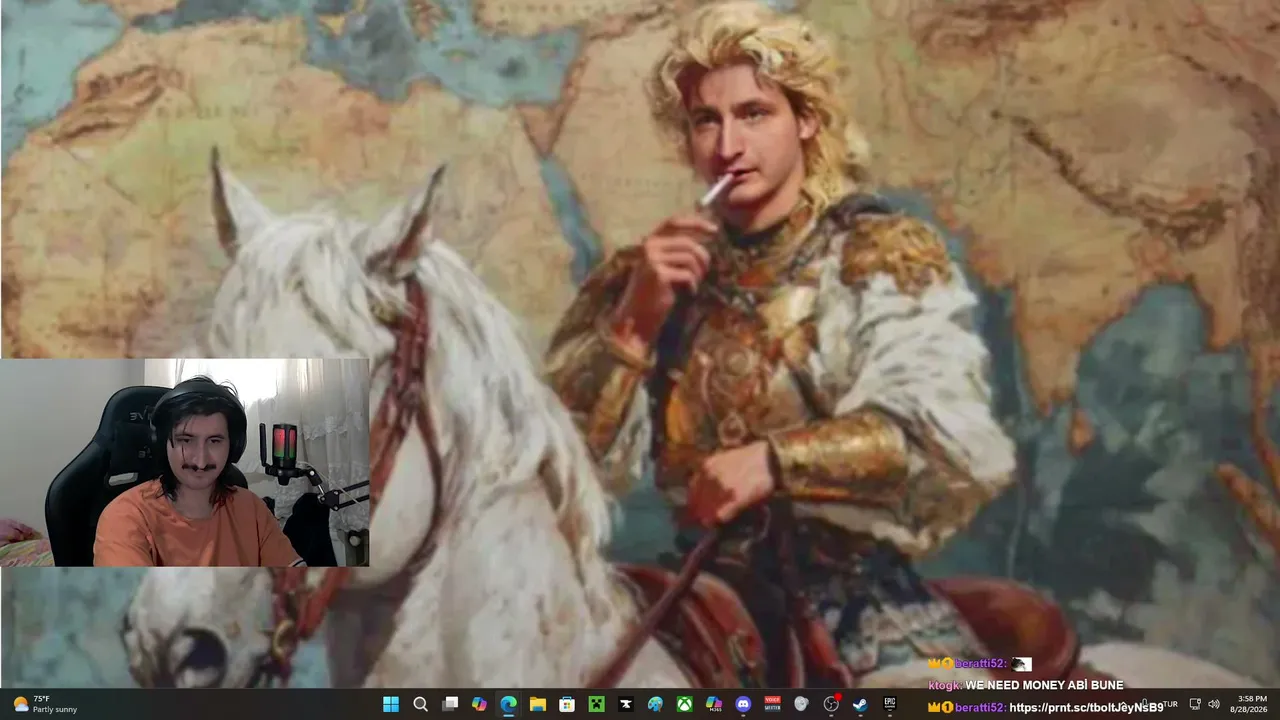
Task: Click the streamer webcam overlay
Action: pyautogui.click(x=185, y=463)
